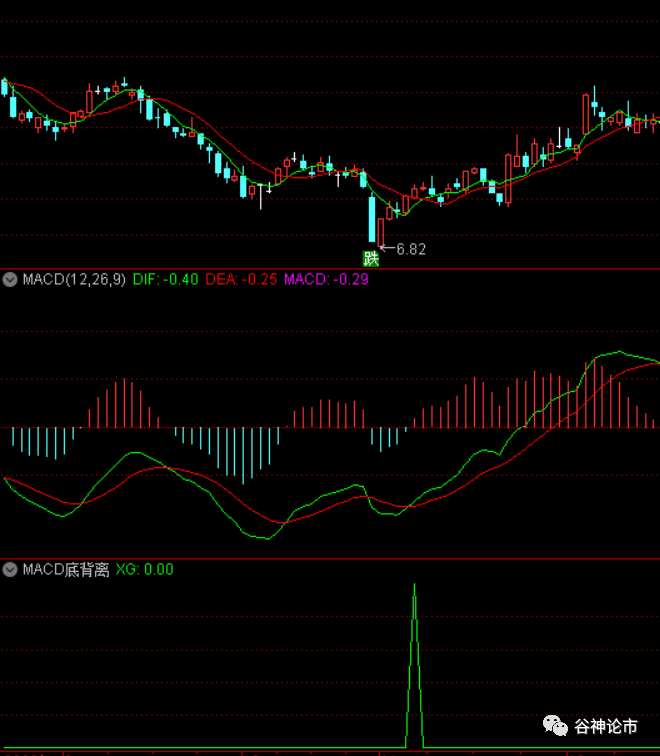
Task: Click the tallest red MACD histogram bar
Action: [596, 393]
